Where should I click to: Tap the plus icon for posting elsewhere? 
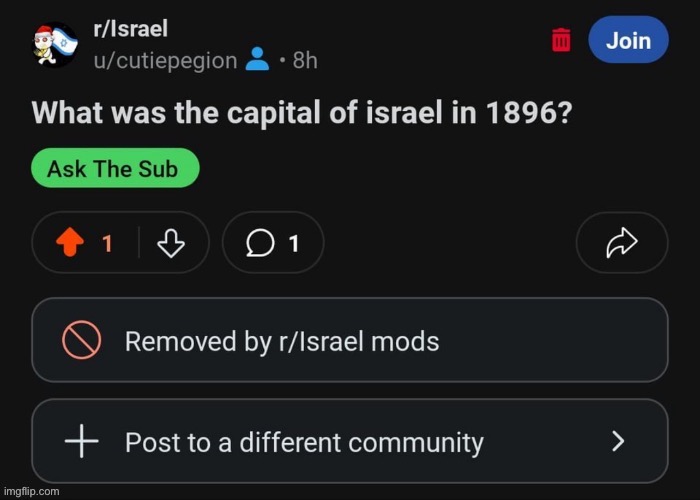point(81,441)
